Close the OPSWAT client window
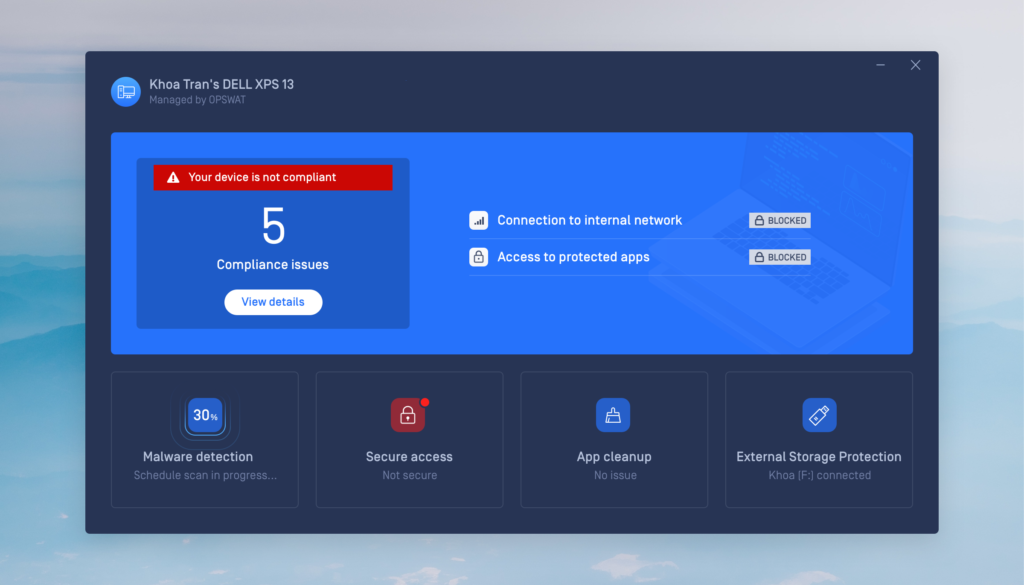This screenshot has height=585, width=1024. pyautogui.click(x=915, y=65)
